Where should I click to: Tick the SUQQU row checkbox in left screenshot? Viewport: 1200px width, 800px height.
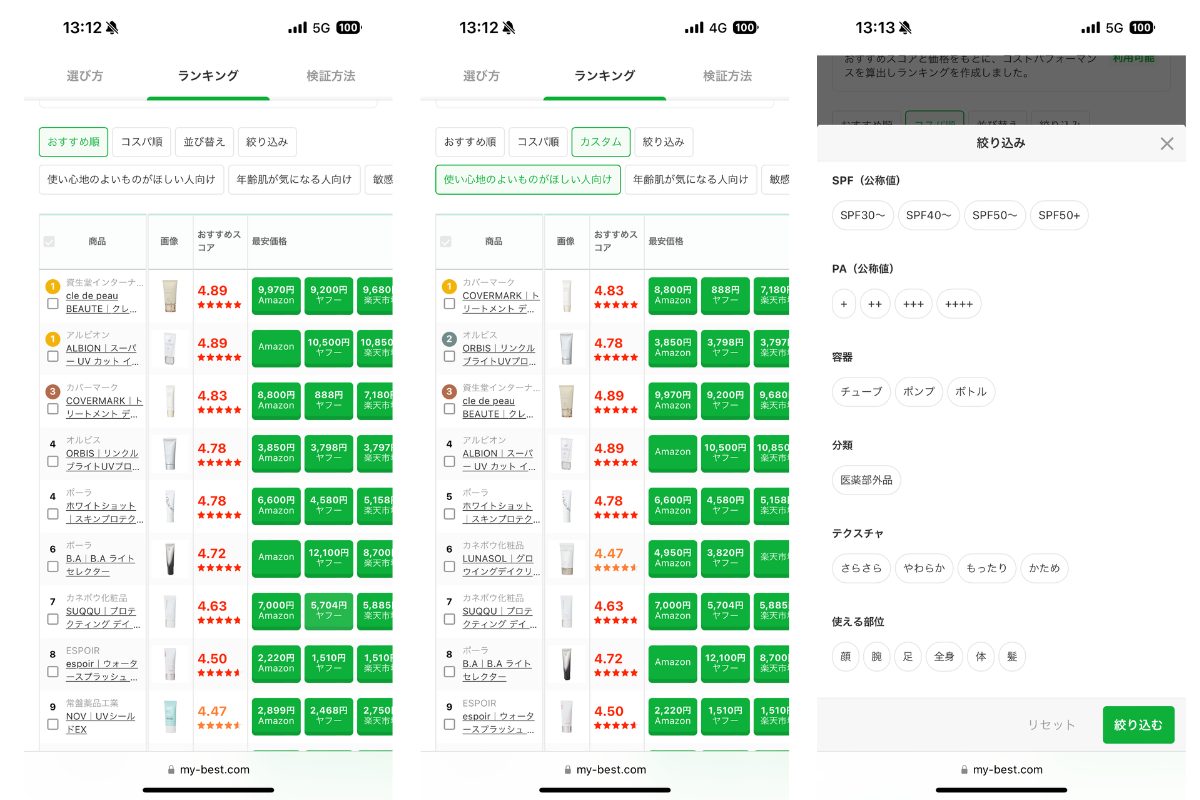pyautogui.click(x=53, y=619)
